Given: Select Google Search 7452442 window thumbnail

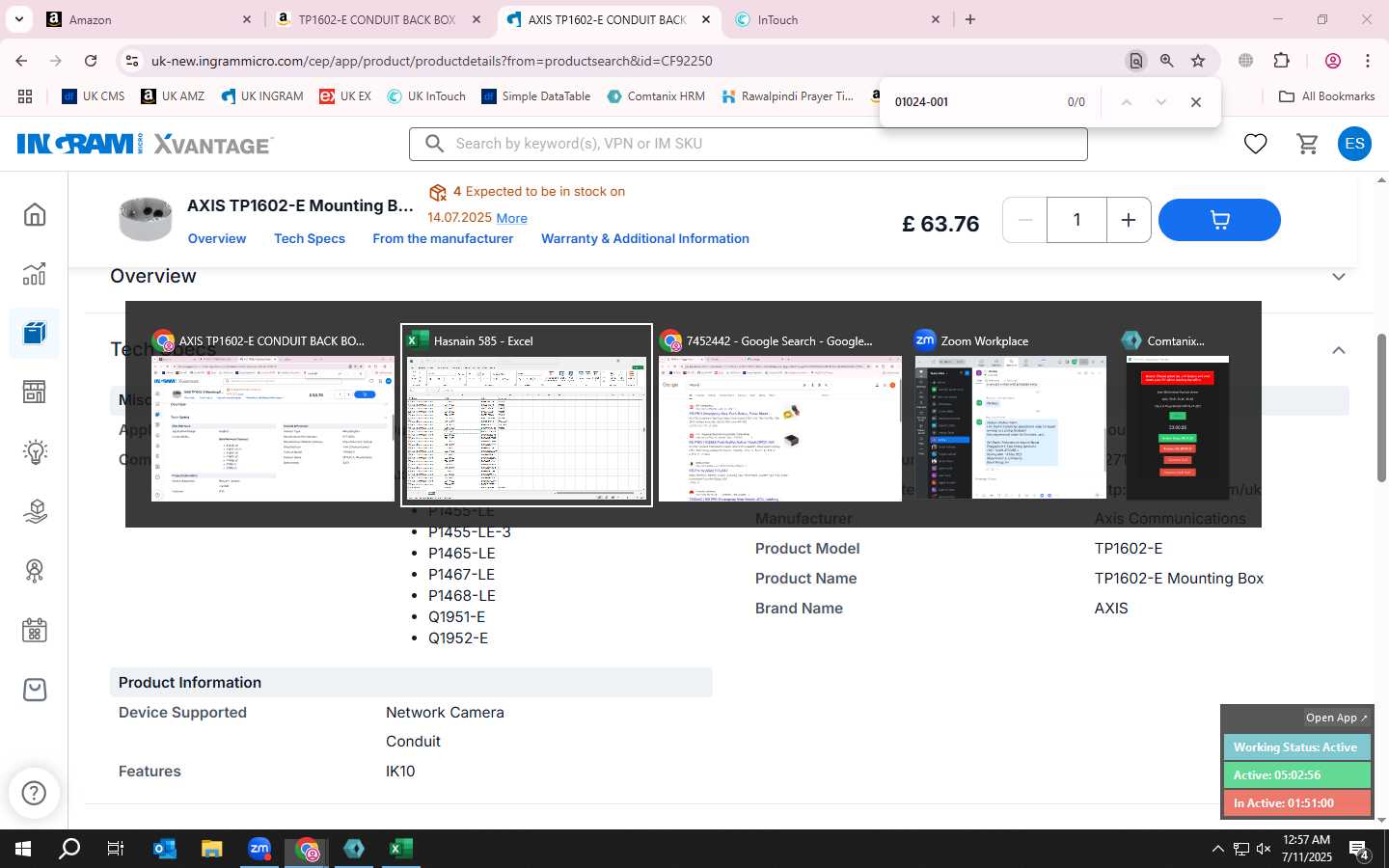Looking at the screenshot, I should point(780,415).
